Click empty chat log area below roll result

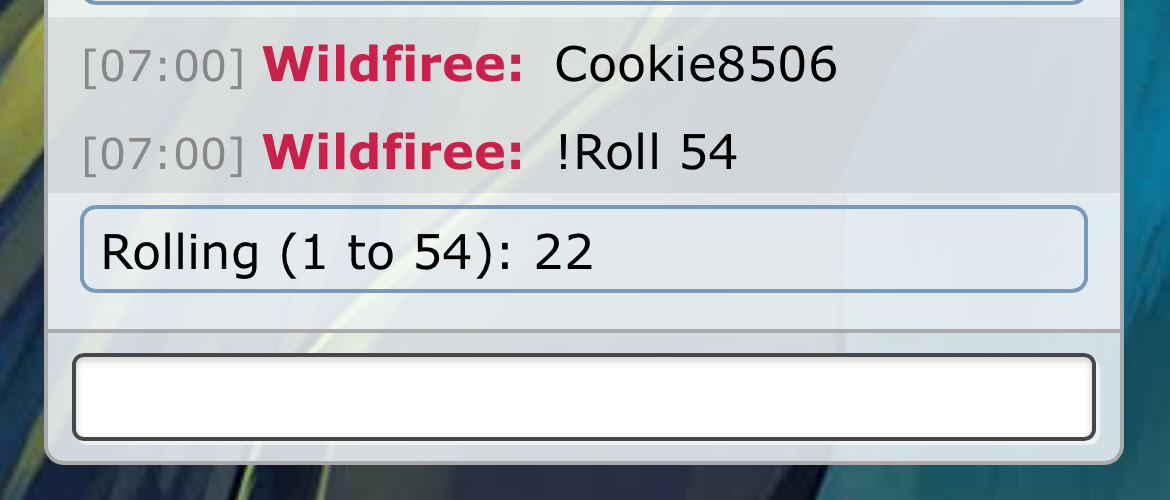pyautogui.click(x=584, y=310)
